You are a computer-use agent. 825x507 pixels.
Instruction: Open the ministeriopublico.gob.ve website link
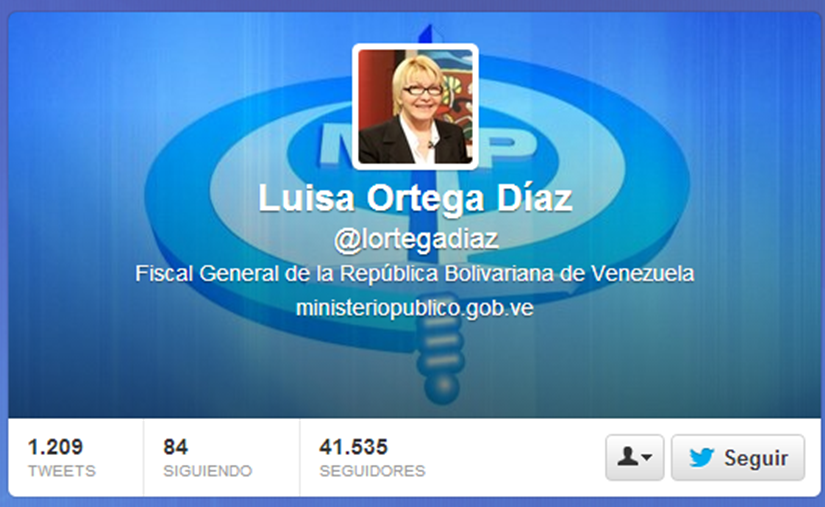(415, 308)
